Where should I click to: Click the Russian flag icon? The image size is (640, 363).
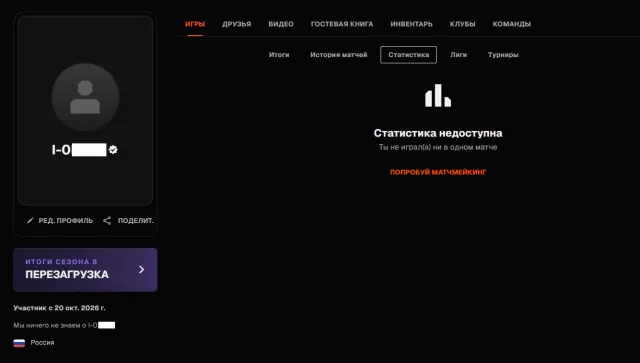point(19,343)
